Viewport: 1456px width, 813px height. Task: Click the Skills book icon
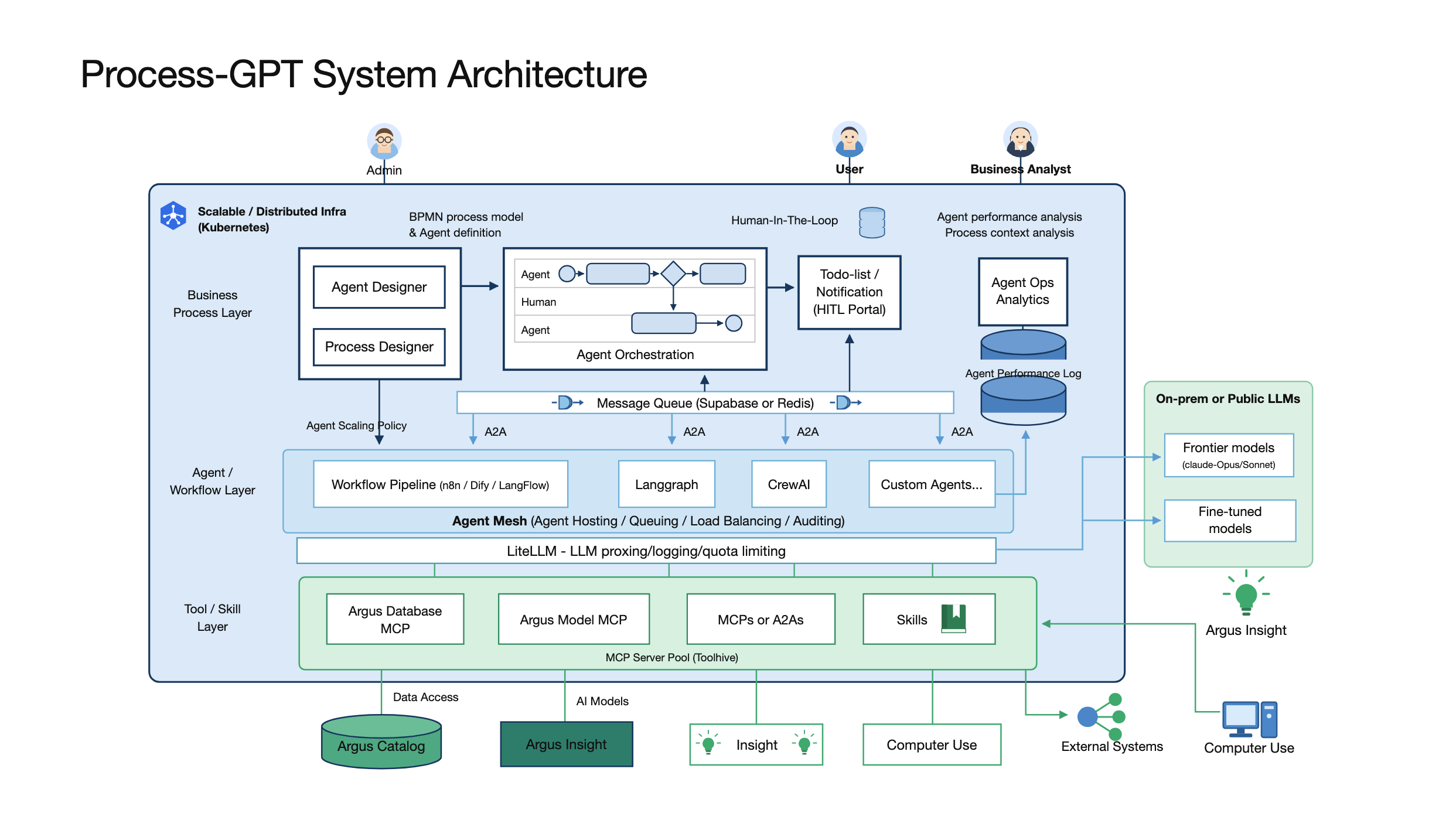tap(953, 619)
